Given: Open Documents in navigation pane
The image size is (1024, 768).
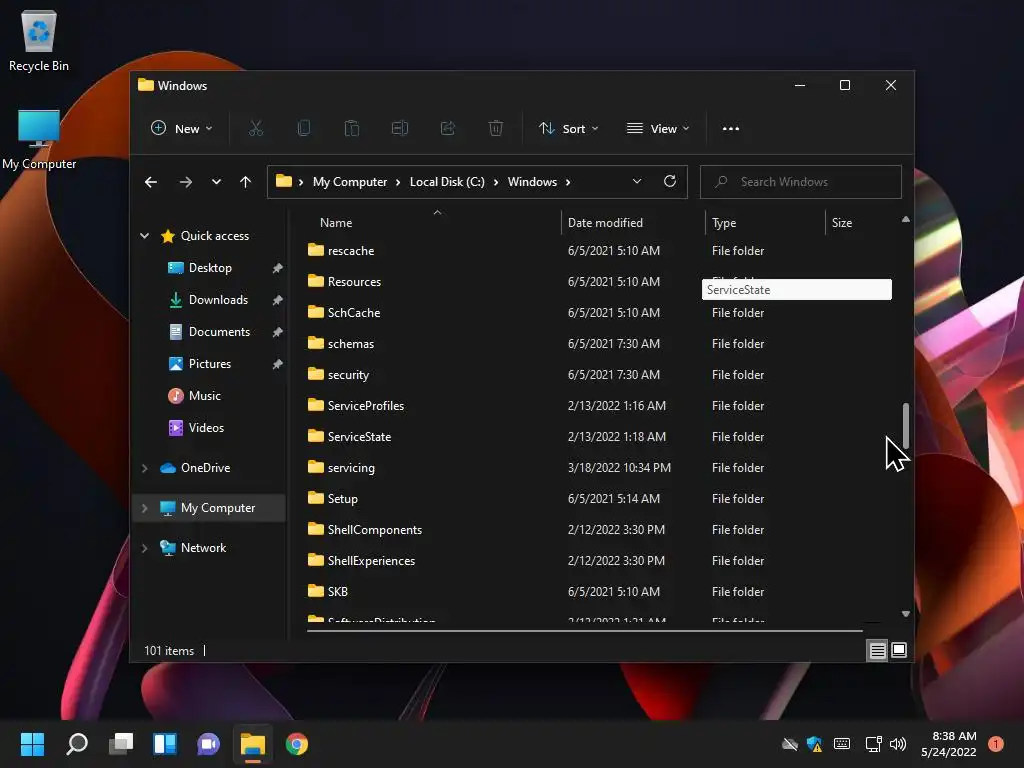Looking at the screenshot, I should coord(219,332).
